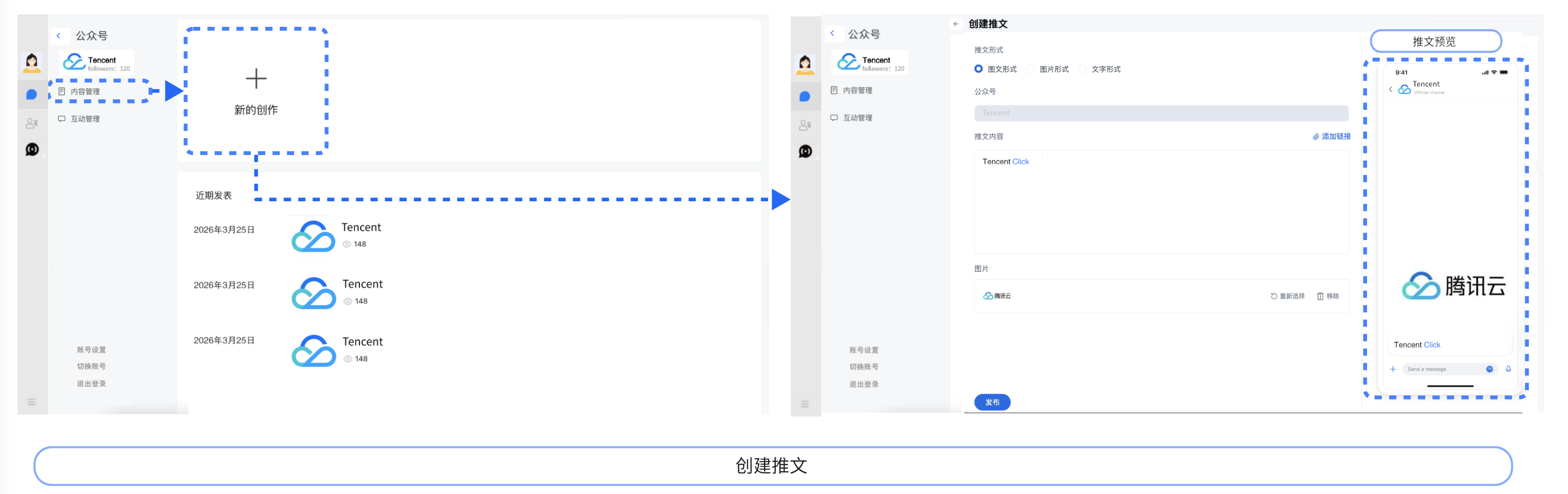This screenshot has height=494, width=1568.
Task: Select the 文字形式 radio button
Action: coord(1082,69)
